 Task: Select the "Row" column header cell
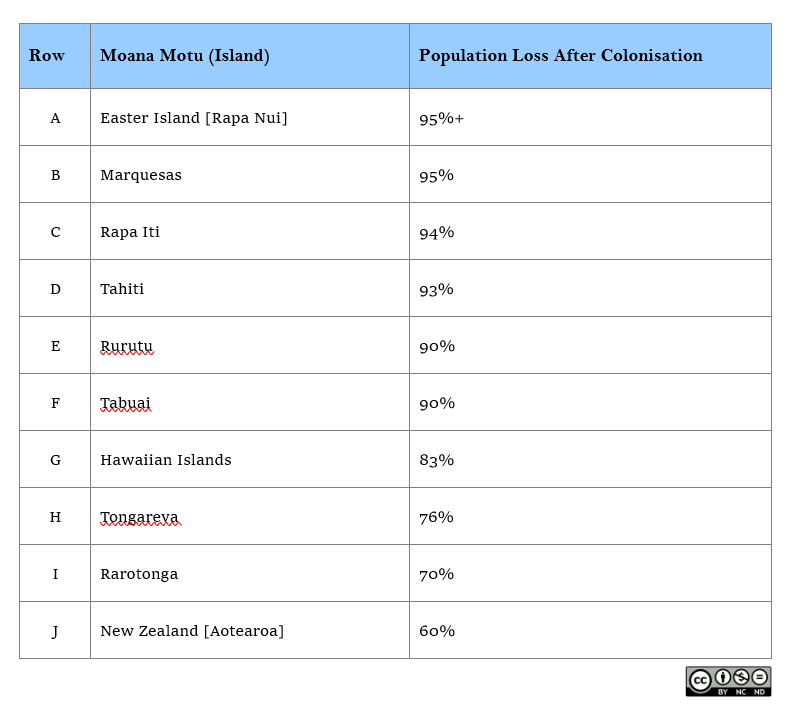[47, 56]
